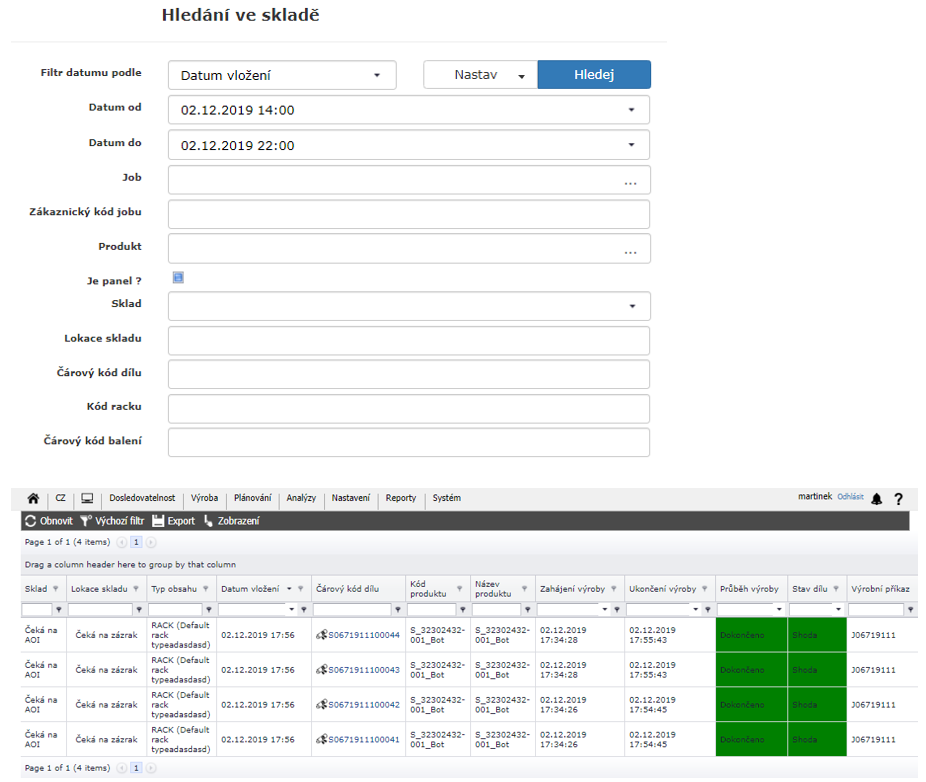
Task: Open the Zobrazení view toolbar option
Action: (231, 521)
